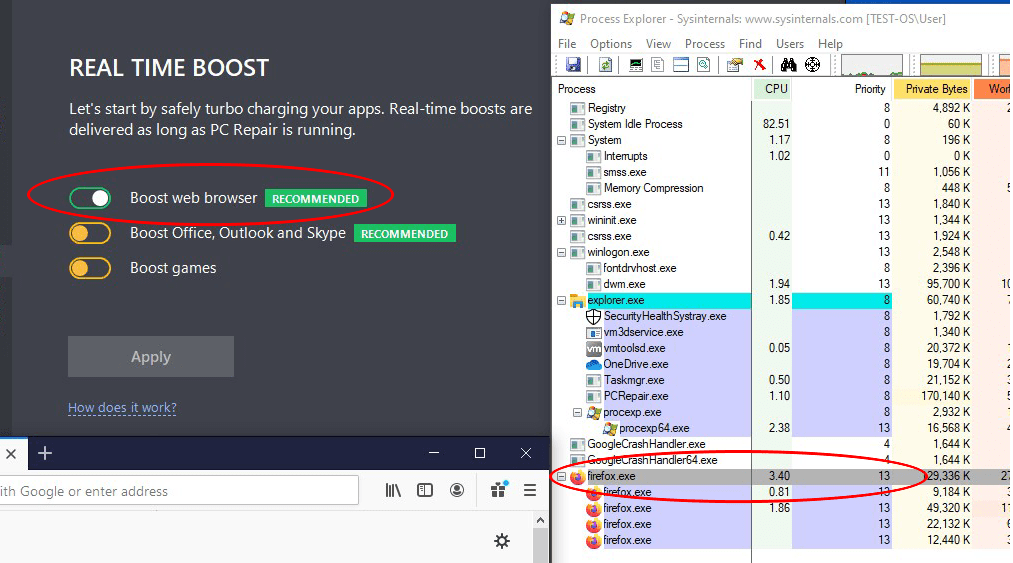Click the Firefox sidebar toggle icon
Screen dimensions: 1013x563
coord(425,491)
